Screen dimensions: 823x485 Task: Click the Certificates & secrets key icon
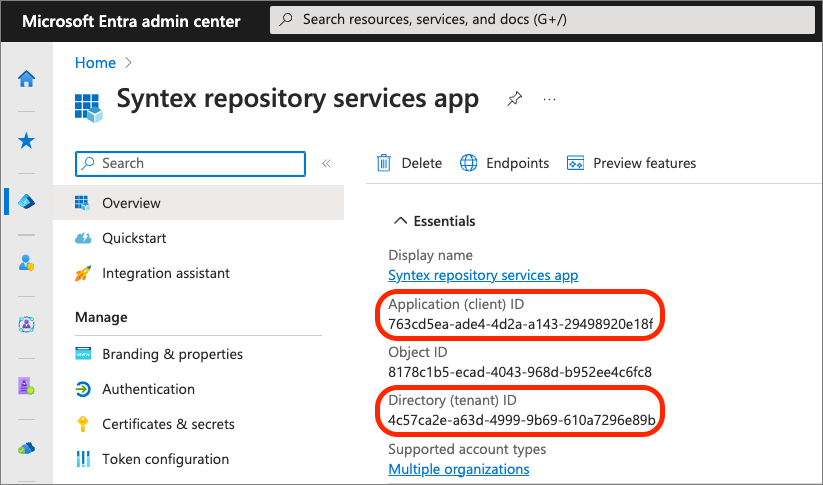coord(82,424)
